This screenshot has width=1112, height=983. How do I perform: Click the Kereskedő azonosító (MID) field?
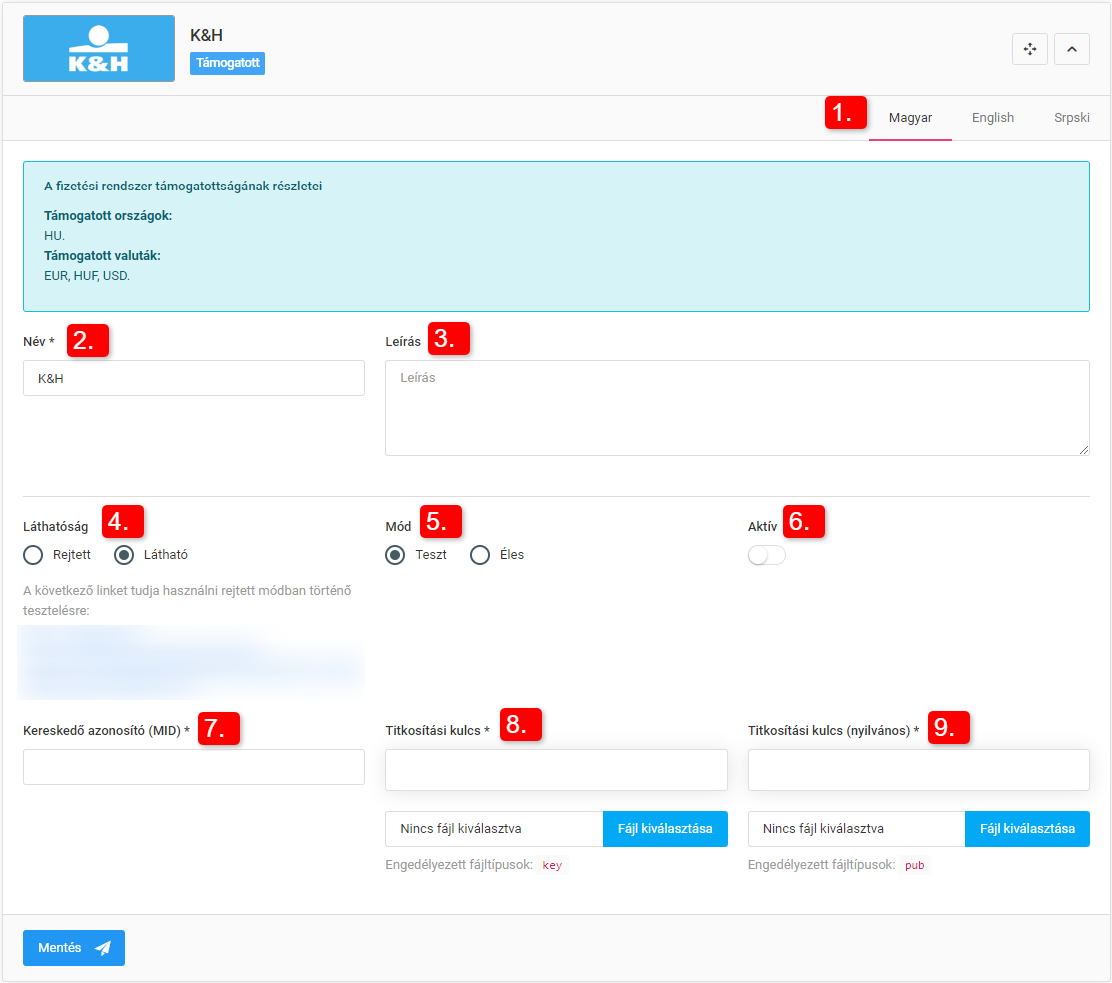point(194,767)
